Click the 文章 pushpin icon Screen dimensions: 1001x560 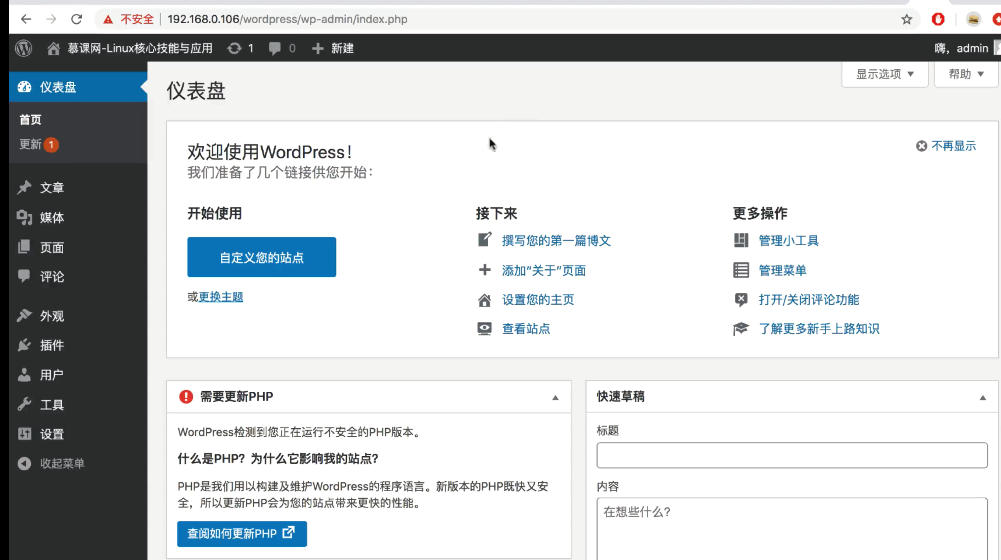(24, 187)
